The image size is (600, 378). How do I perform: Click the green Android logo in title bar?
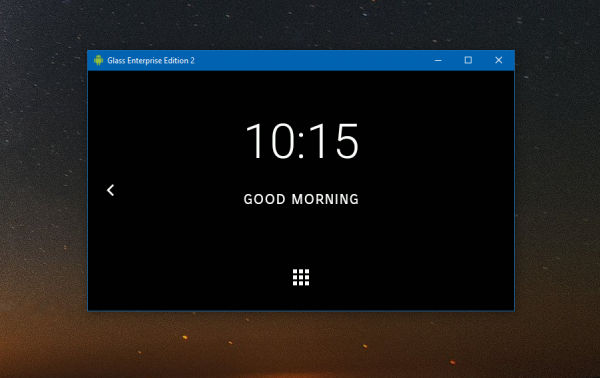98,60
